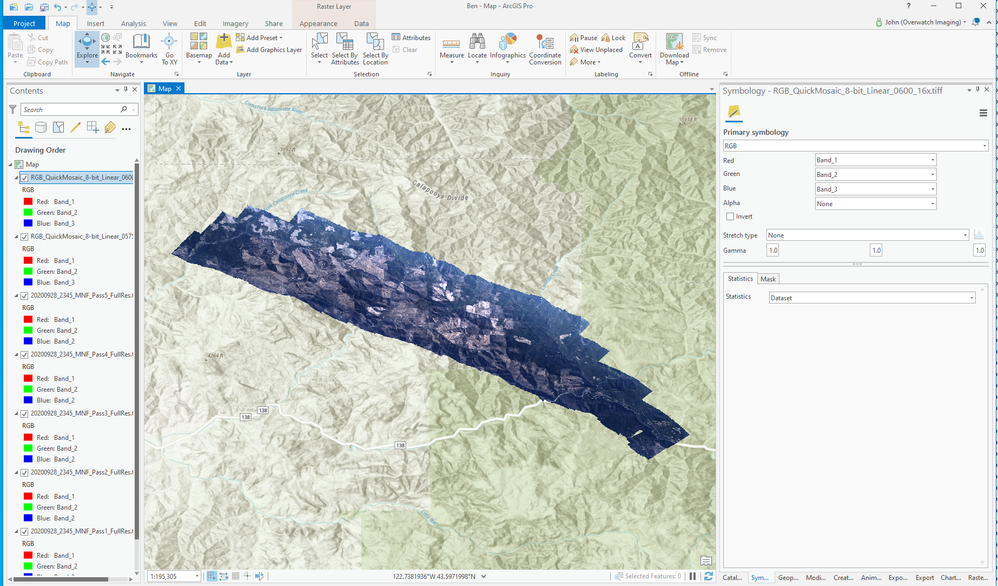Click View Unplaced labels button

click(596, 50)
